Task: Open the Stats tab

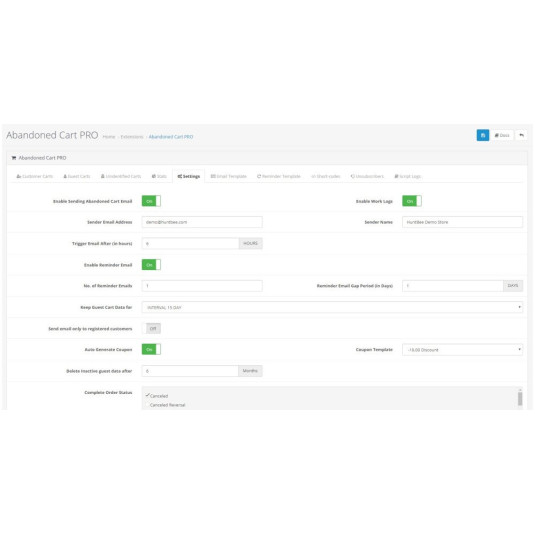Action: click(159, 176)
